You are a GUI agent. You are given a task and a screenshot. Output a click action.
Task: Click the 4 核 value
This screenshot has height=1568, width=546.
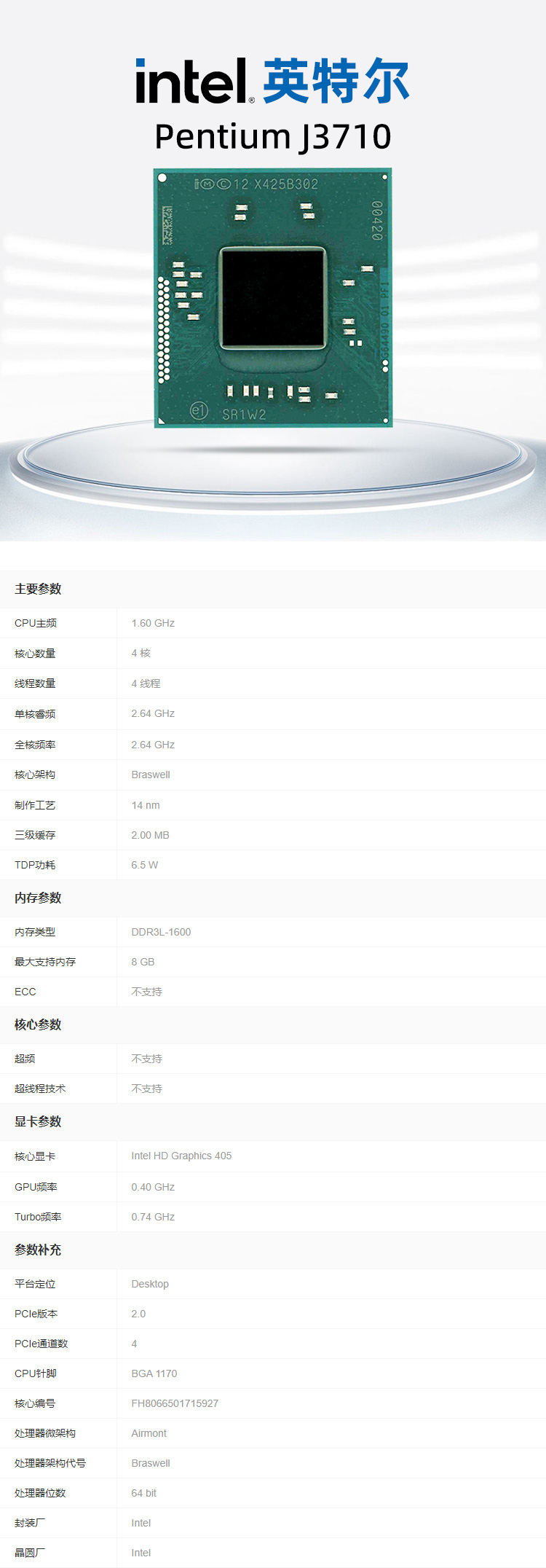141,653
